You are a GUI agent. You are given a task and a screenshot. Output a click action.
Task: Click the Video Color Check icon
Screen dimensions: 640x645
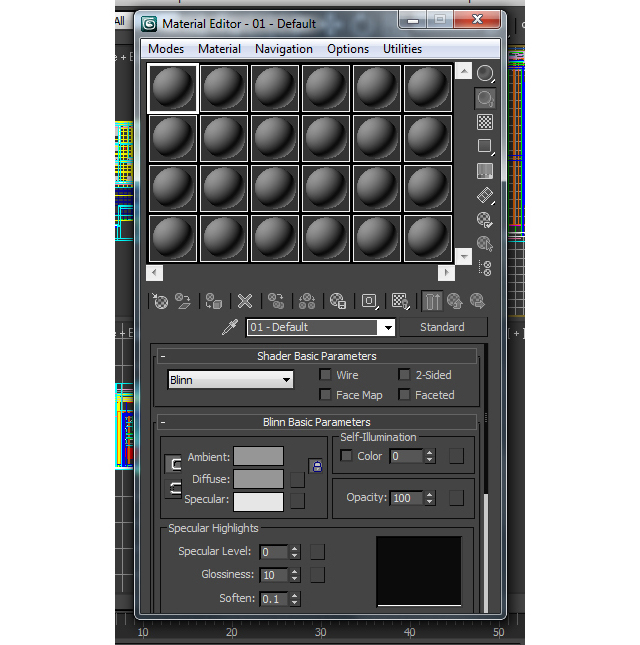click(485, 171)
